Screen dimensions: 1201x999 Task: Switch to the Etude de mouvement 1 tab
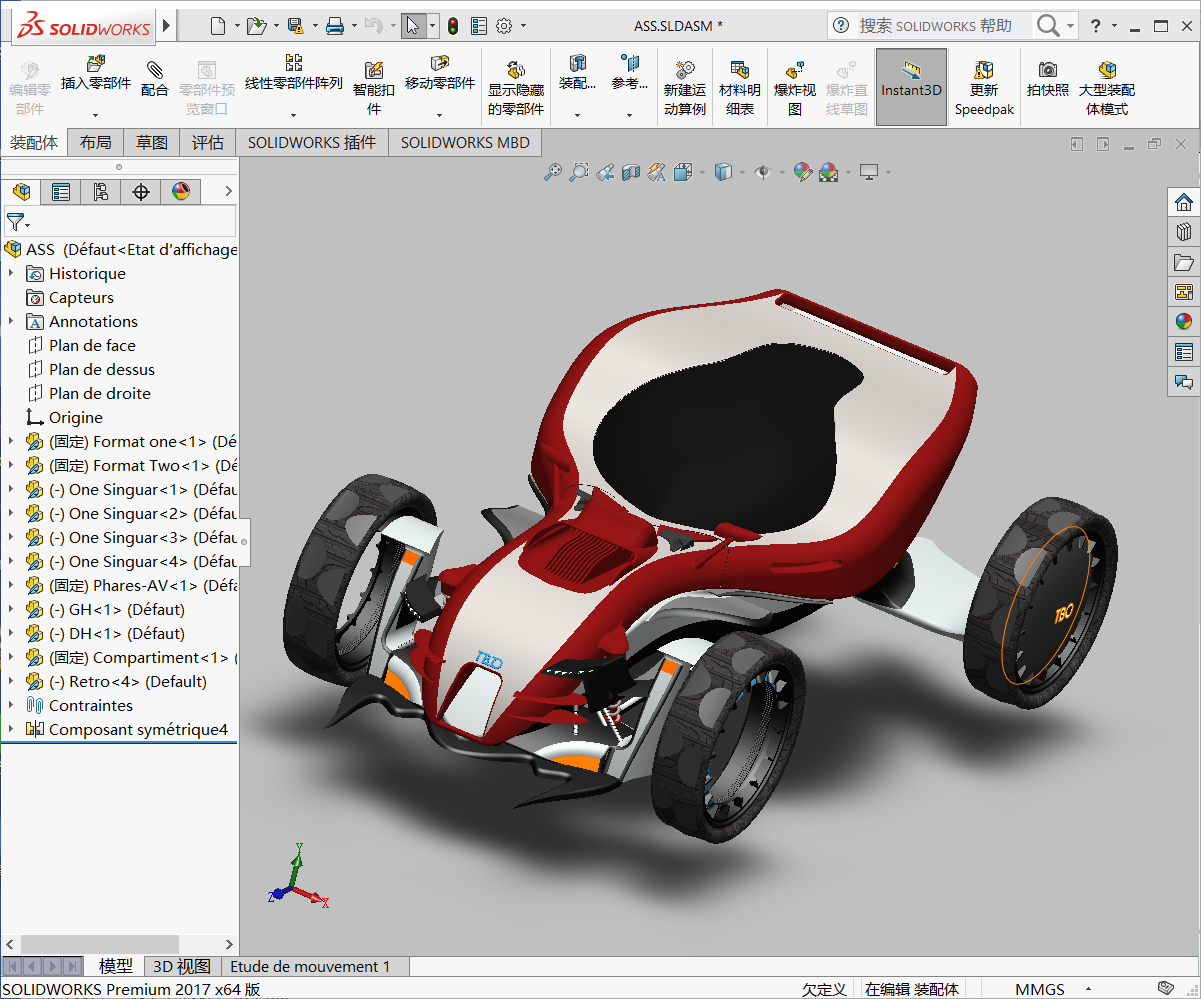[310, 966]
